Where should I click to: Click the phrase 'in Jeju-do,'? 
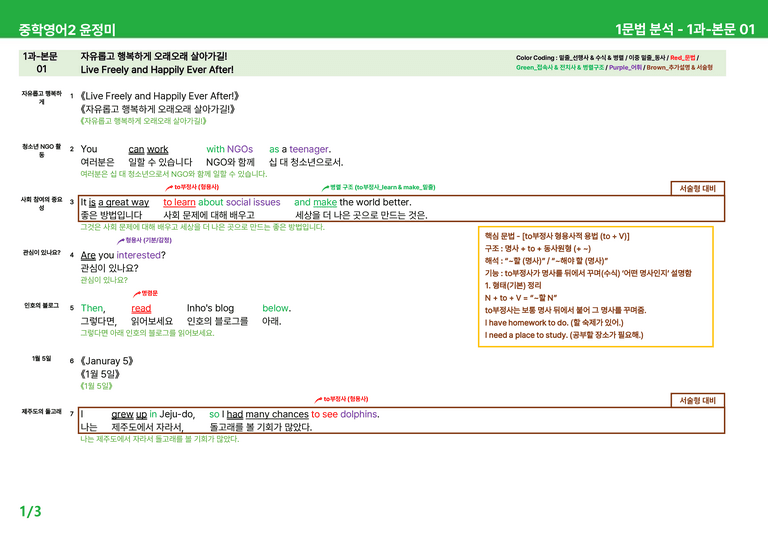[x=172, y=414]
